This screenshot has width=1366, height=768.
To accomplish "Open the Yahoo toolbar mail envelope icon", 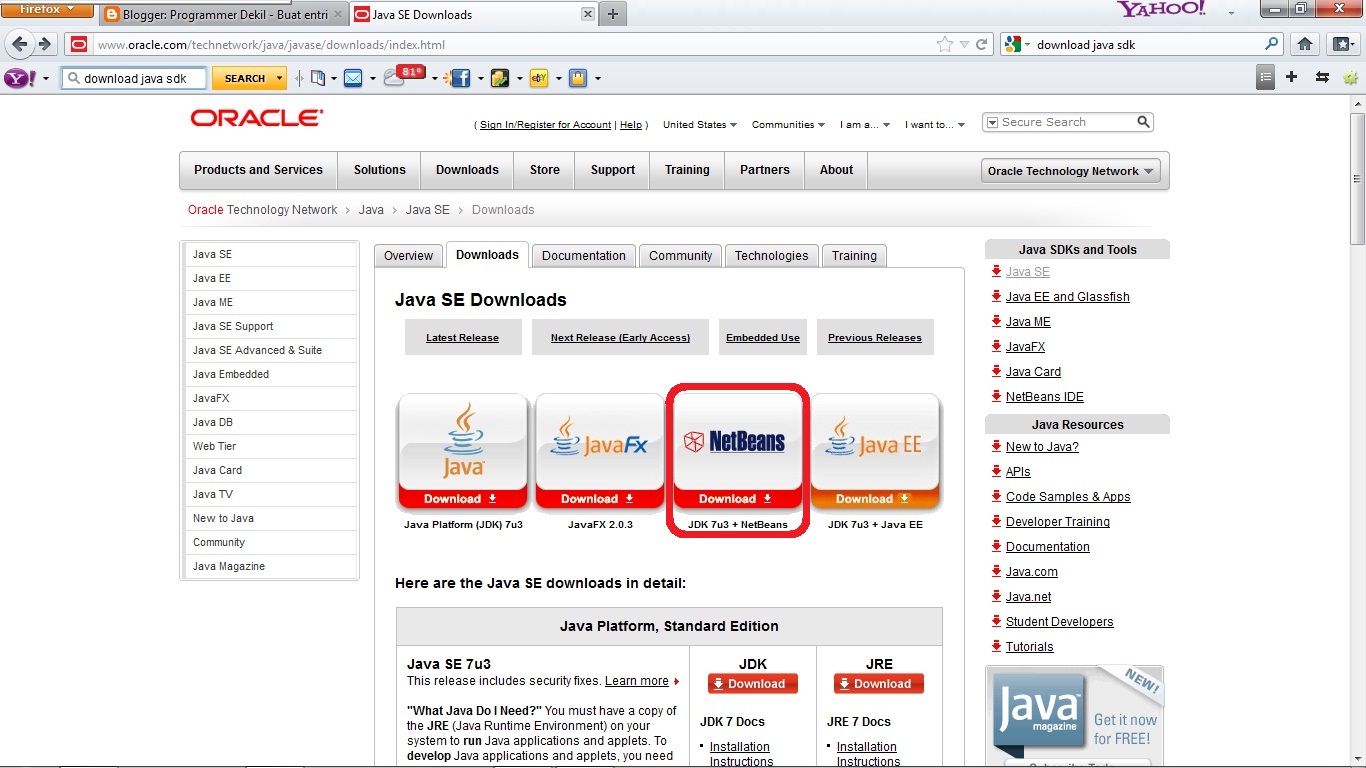I will tap(353, 78).
